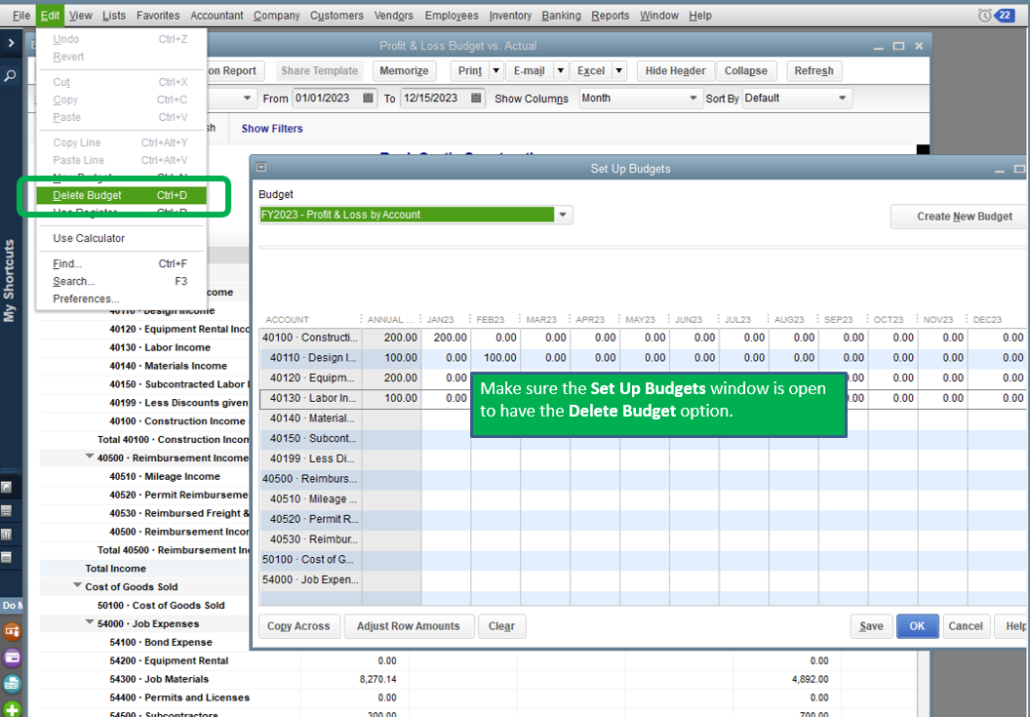Collapse the shortcuts bar with the left chevron
The image size is (1030, 717).
coord(11,42)
